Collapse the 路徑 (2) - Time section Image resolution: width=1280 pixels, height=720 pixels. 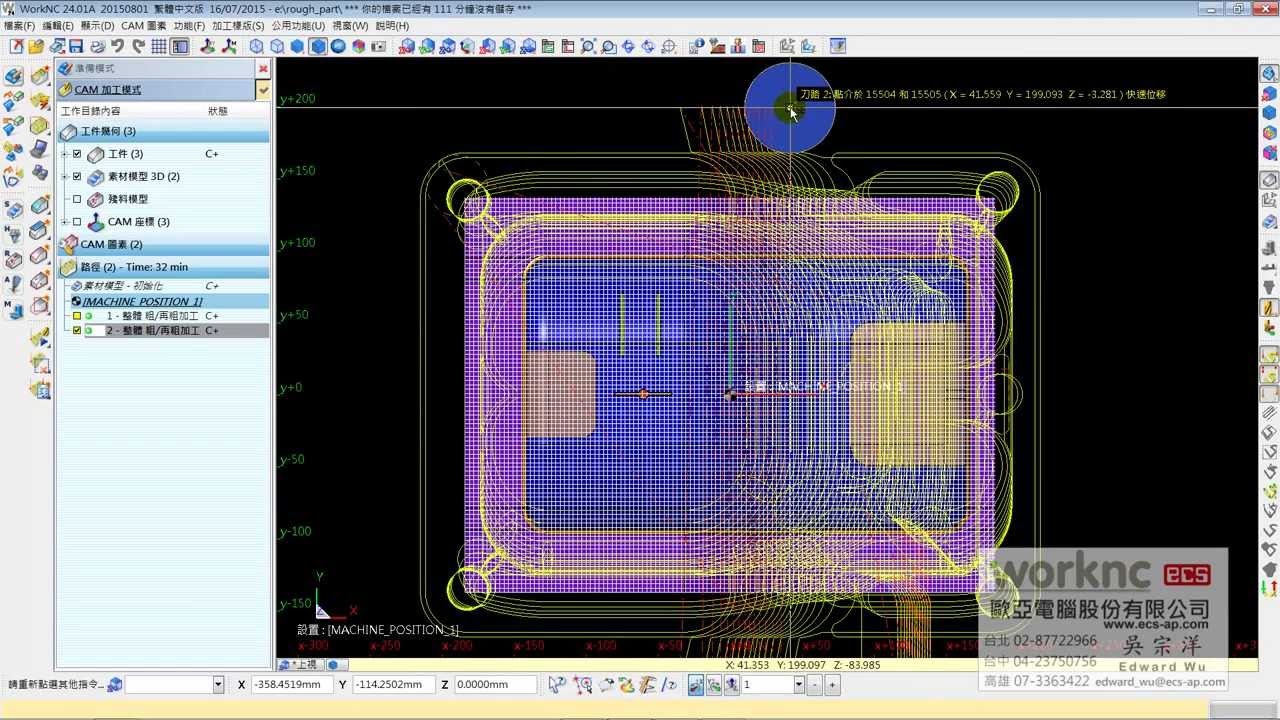tap(163, 267)
